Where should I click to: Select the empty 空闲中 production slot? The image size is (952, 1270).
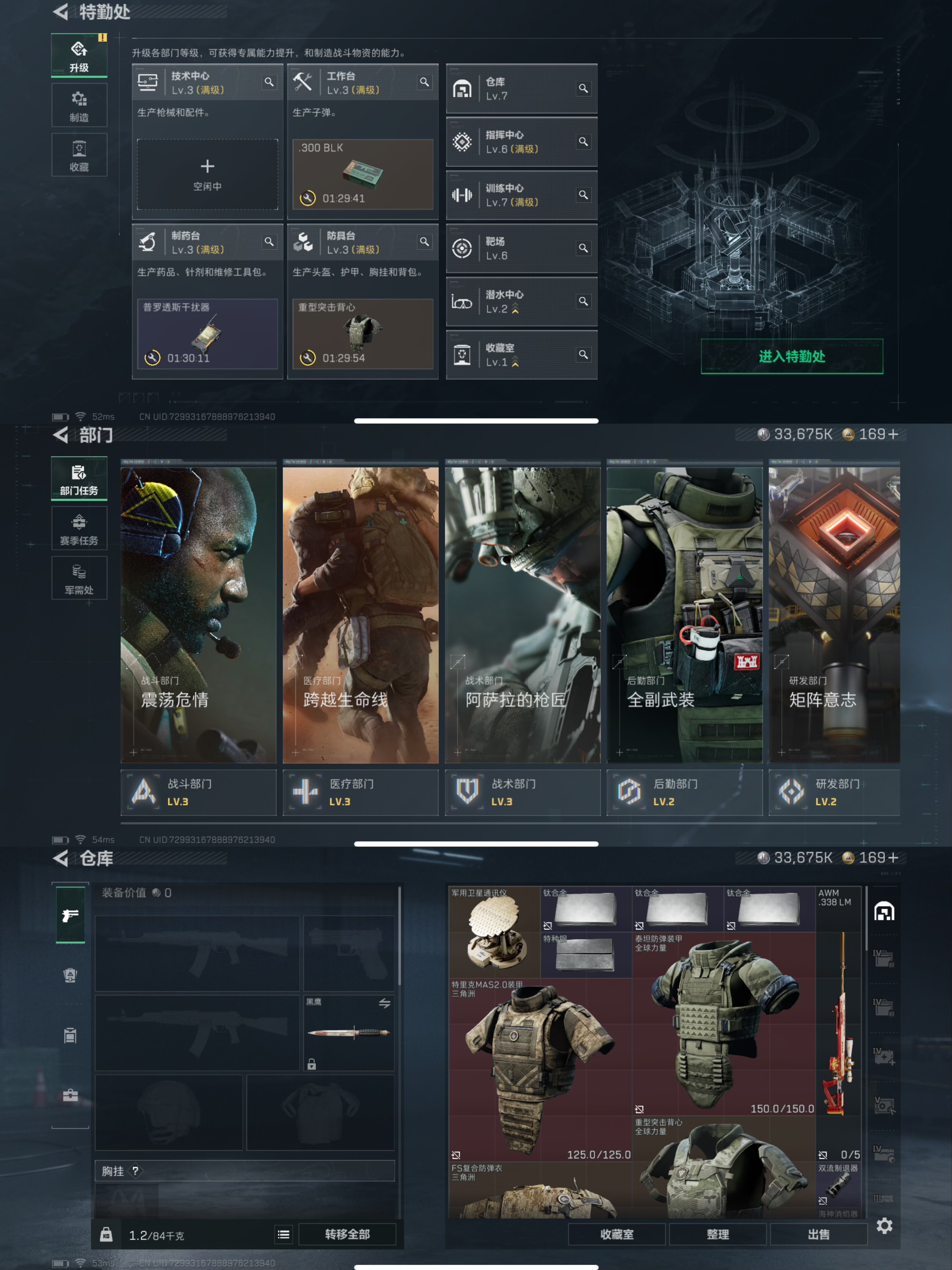pos(207,174)
